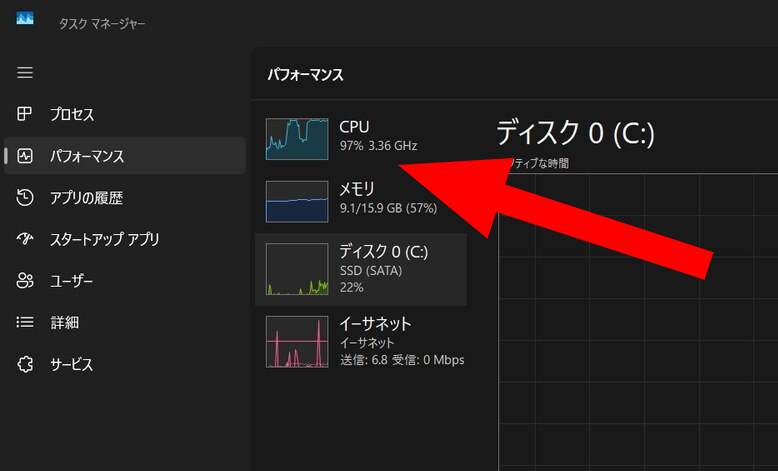
Task: Click the イーサネット resource title
Action: (x=375, y=324)
